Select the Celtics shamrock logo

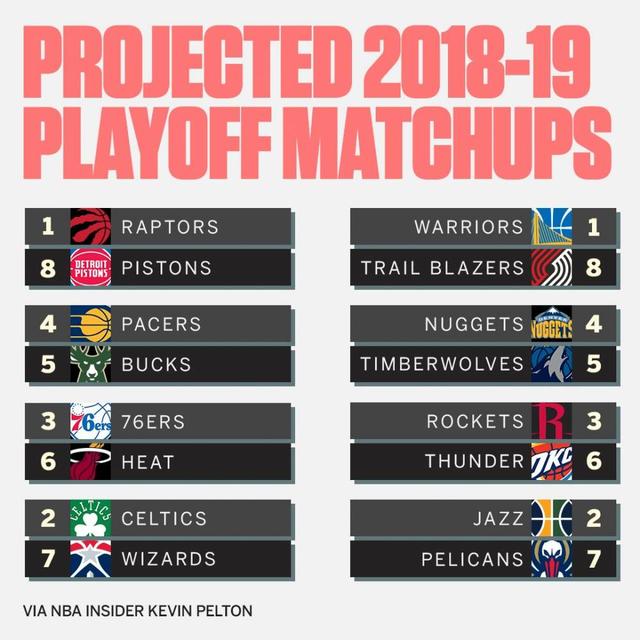[x=91, y=518]
